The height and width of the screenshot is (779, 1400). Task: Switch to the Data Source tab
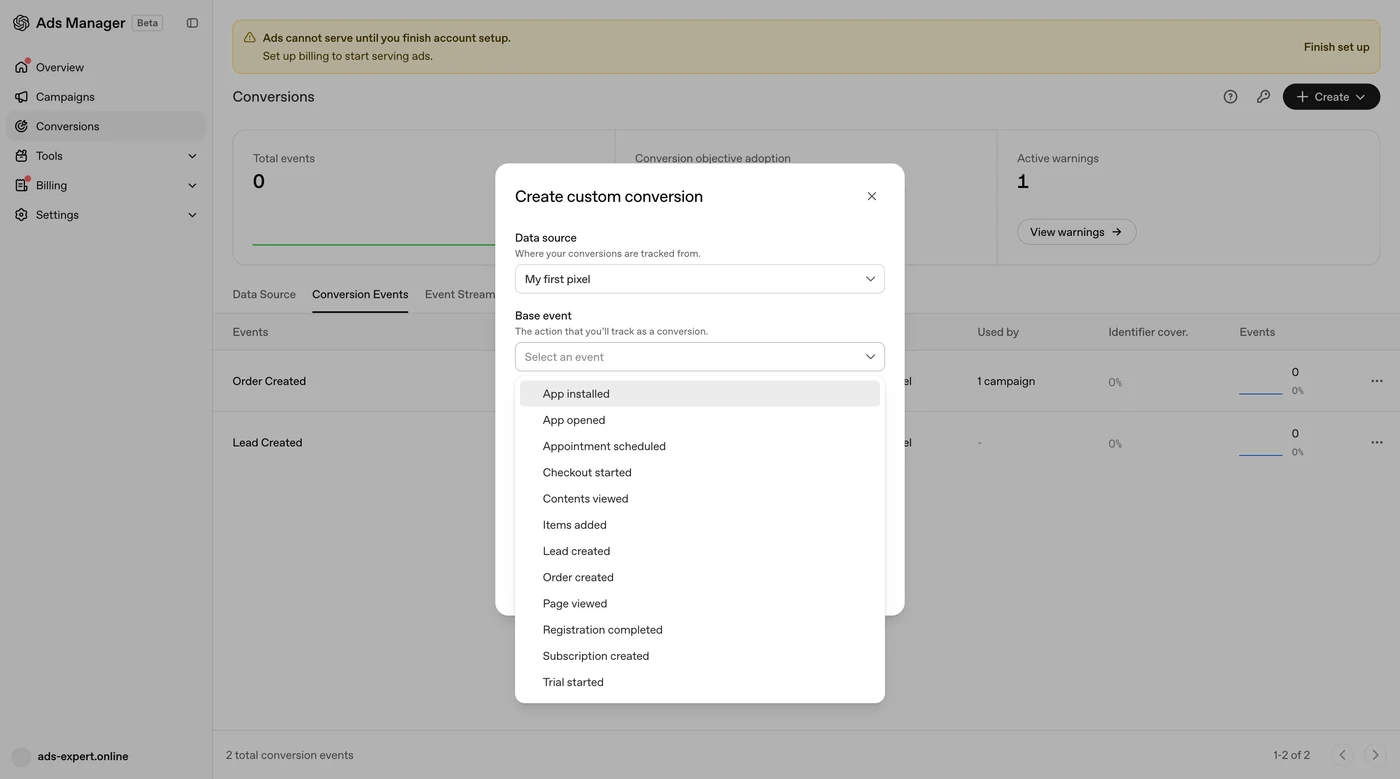[264, 294]
